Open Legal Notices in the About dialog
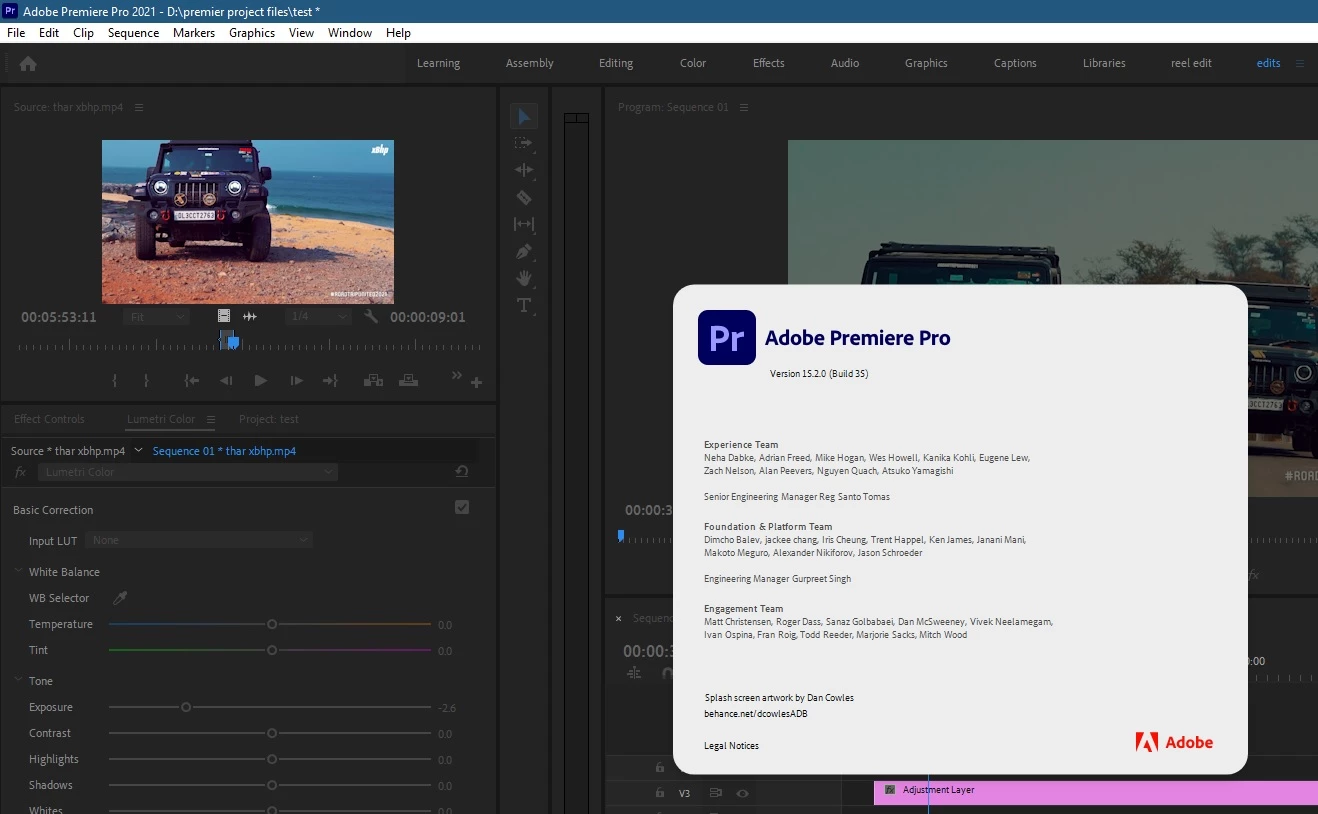The height and width of the screenshot is (814, 1318). (731, 746)
